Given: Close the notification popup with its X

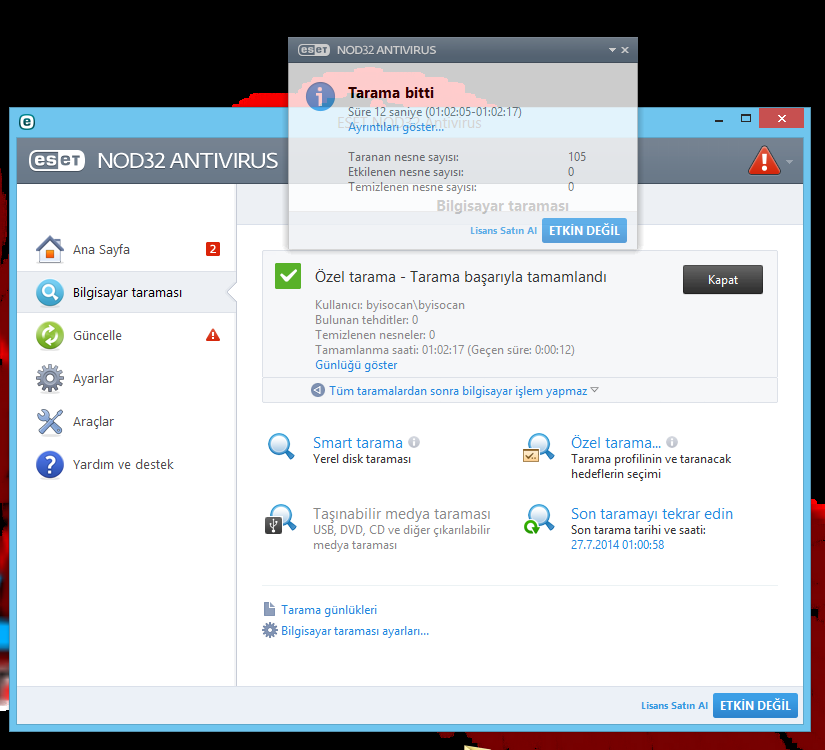Looking at the screenshot, I should [625, 50].
